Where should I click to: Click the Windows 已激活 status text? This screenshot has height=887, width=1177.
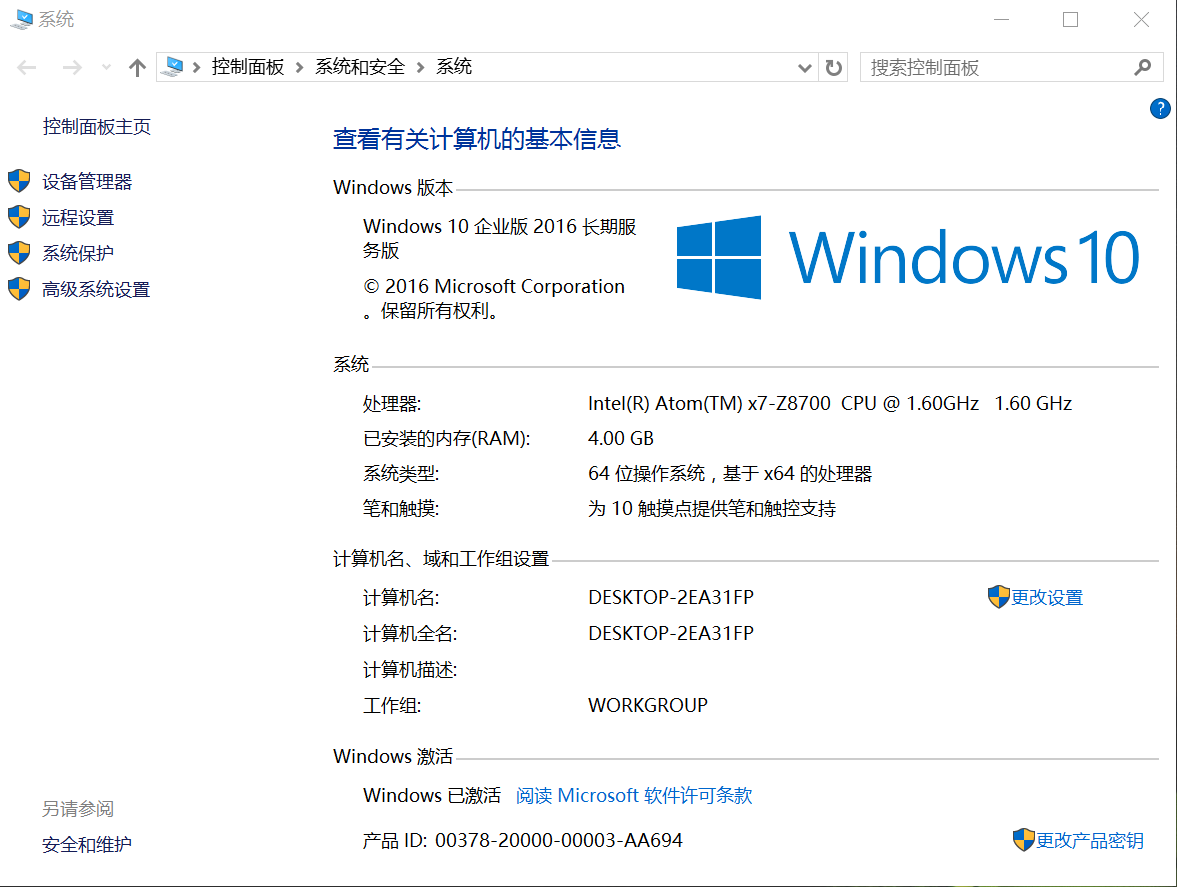(432, 795)
